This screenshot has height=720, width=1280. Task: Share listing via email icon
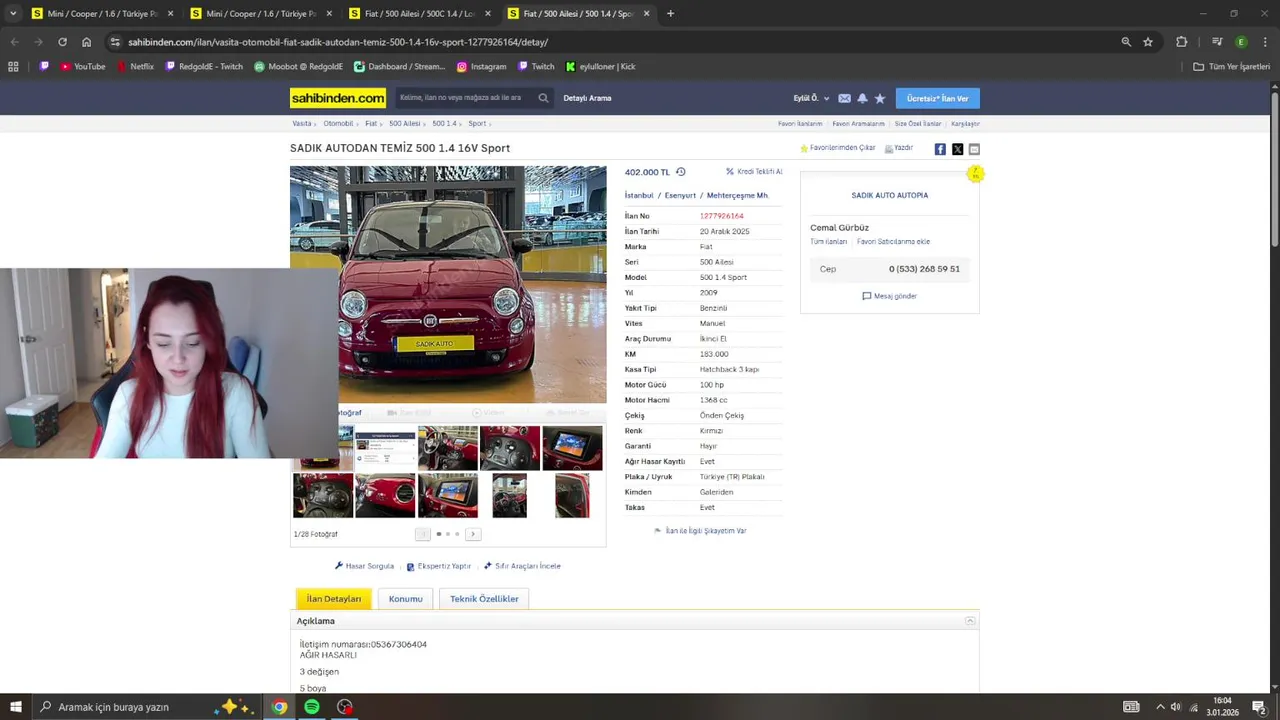coord(974,149)
